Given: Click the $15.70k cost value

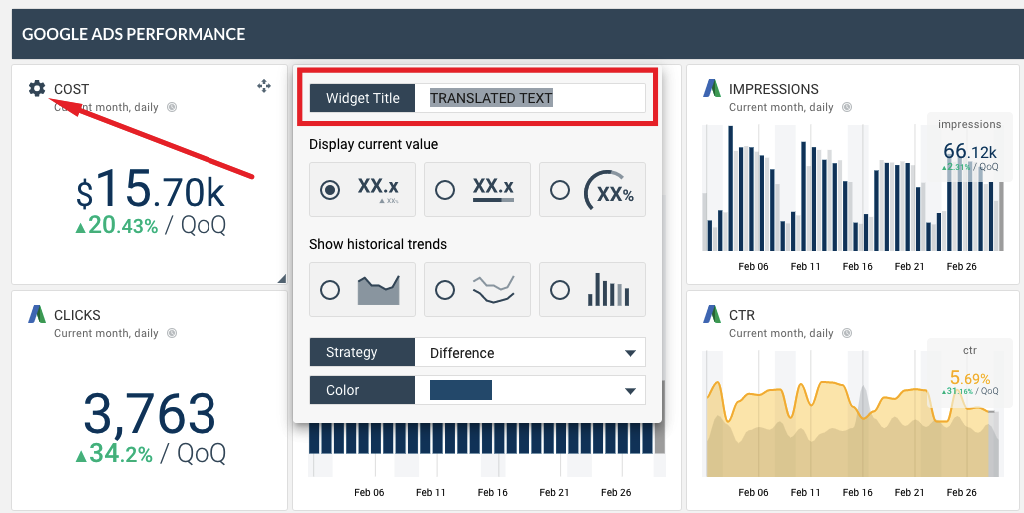Looking at the screenshot, I should click(150, 190).
